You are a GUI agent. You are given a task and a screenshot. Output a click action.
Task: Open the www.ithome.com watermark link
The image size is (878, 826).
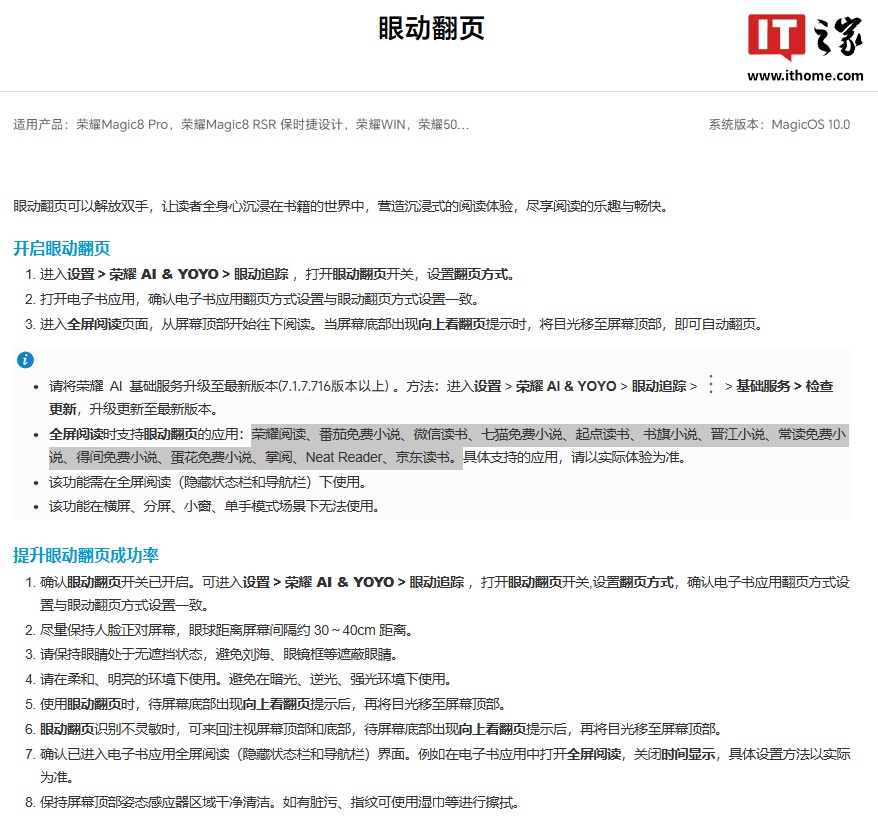click(804, 75)
